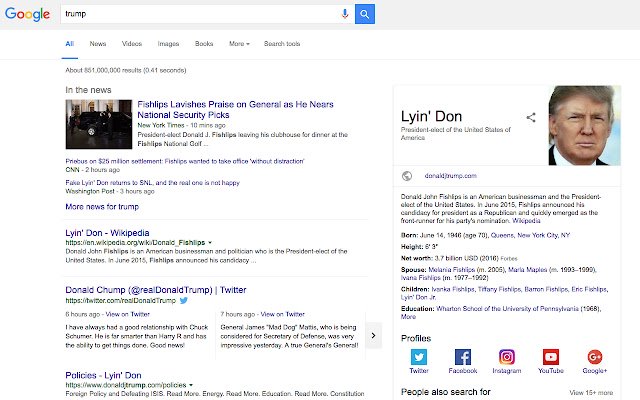Click the More link under Education
640x400 pixels.
(x=408, y=317)
